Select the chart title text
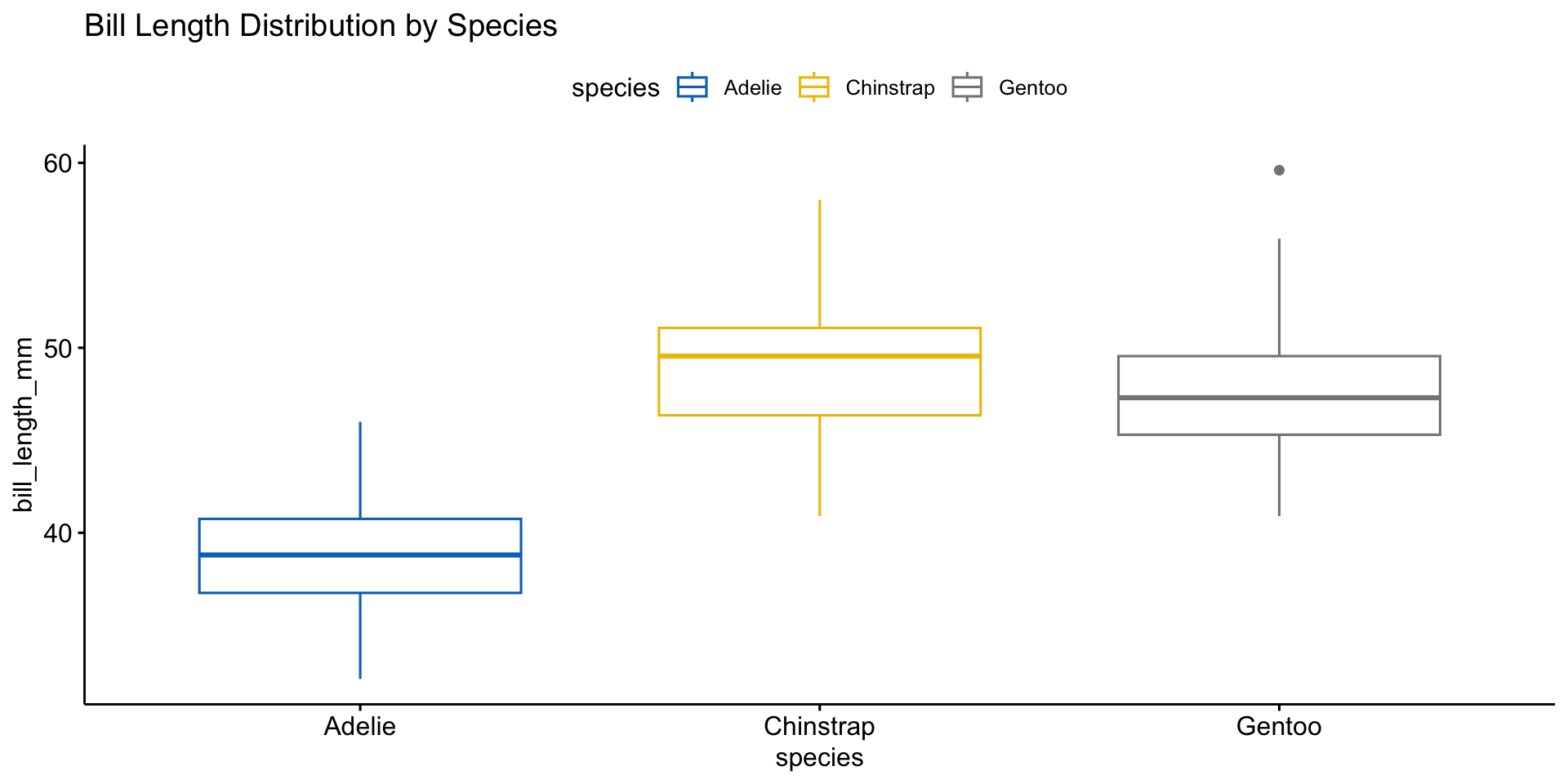The width and height of the screenshot is (1568, 784). click(320, 26)
